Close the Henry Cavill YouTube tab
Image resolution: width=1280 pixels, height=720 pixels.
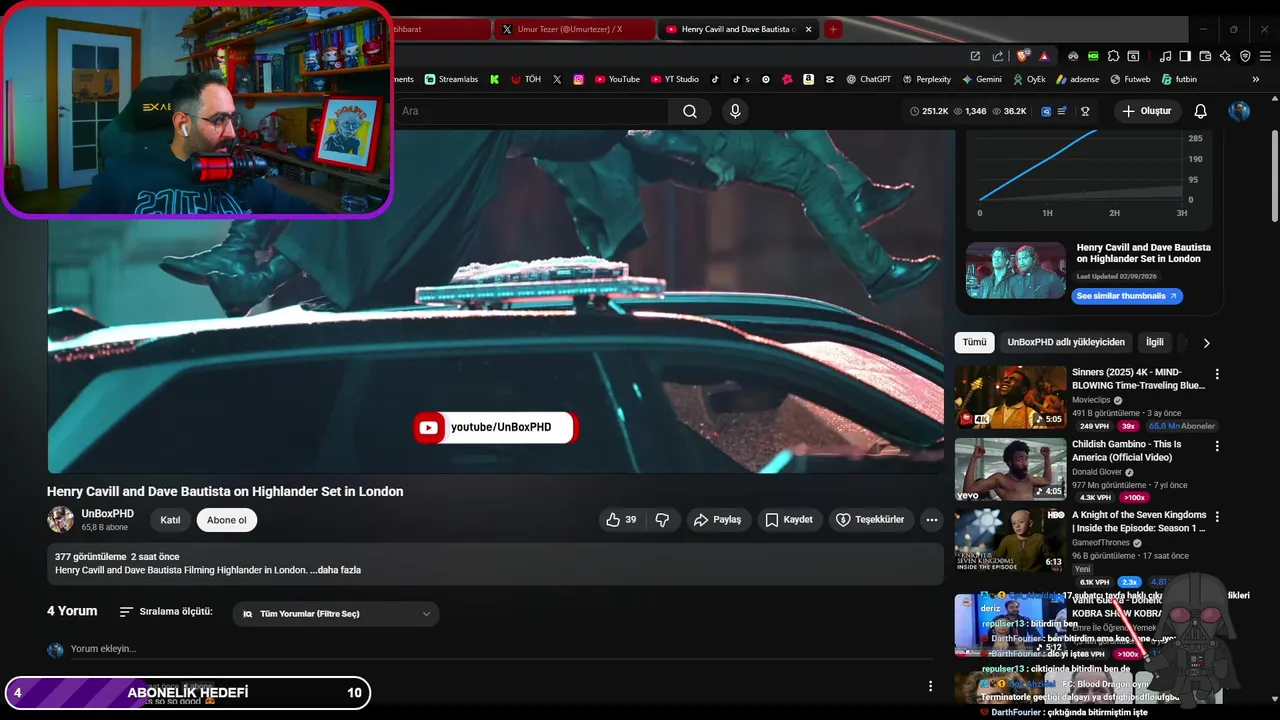click(808, 29)
